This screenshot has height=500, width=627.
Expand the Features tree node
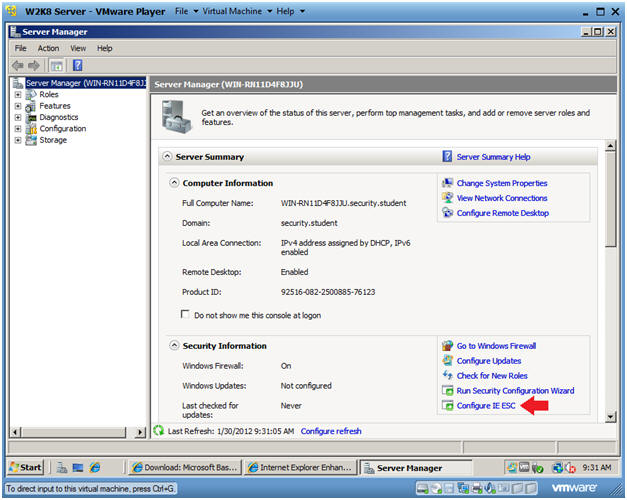(x=18, y=106)
